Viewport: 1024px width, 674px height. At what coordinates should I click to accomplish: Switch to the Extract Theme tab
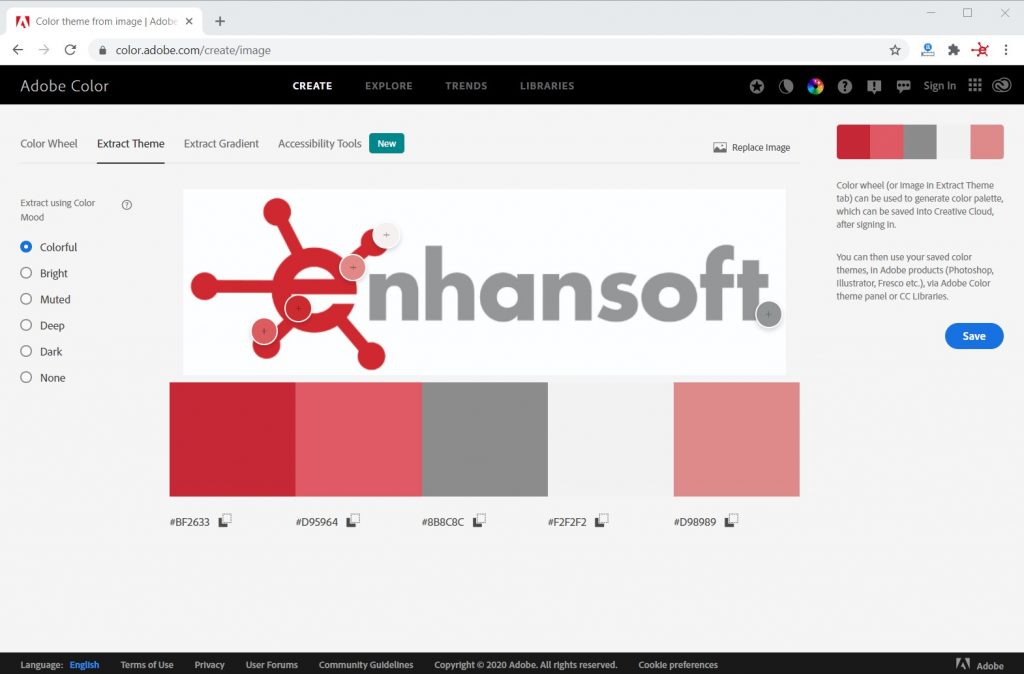131,144
